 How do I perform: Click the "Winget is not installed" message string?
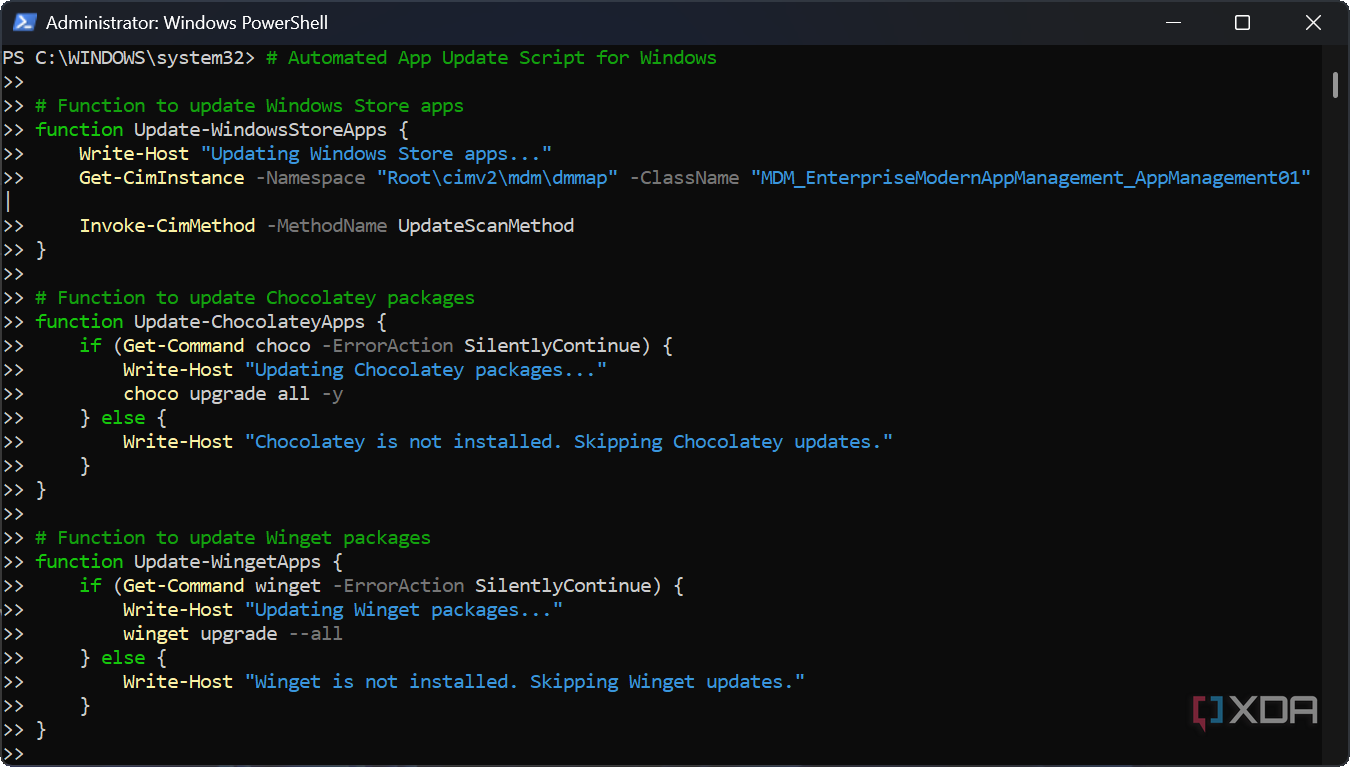[525, 682]
